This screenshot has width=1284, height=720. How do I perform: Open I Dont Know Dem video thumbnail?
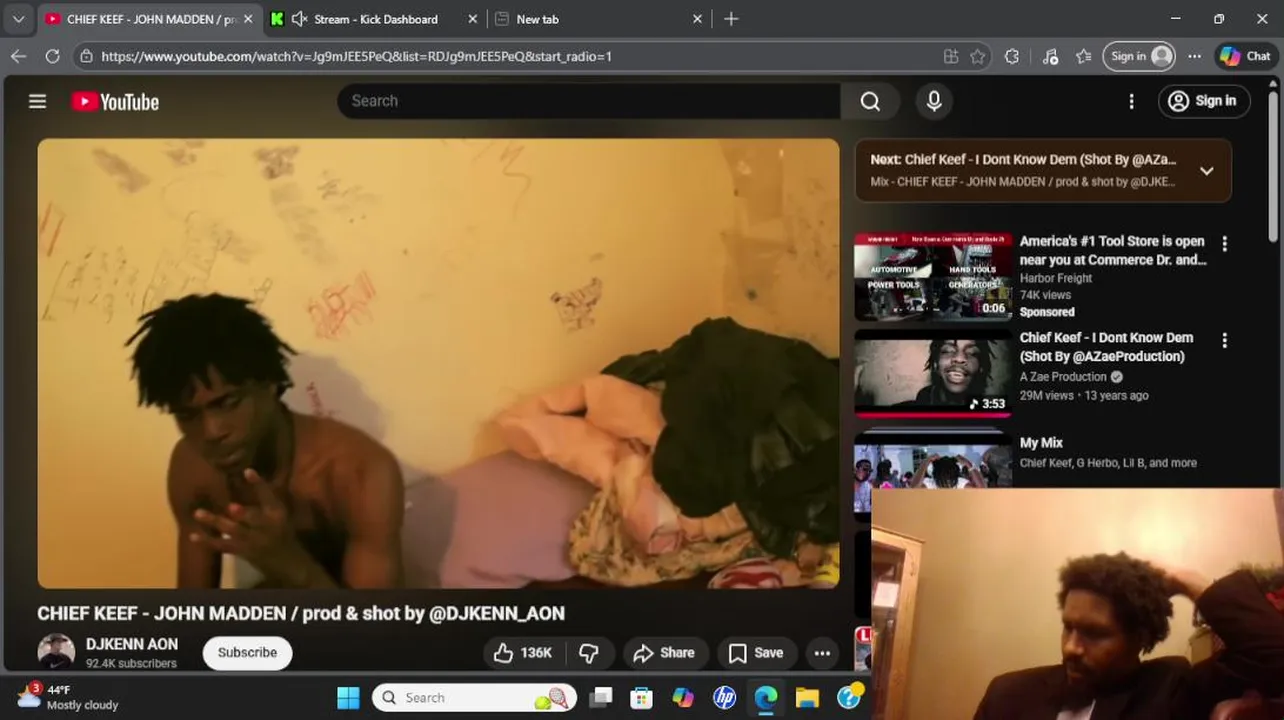pos(933,373)
